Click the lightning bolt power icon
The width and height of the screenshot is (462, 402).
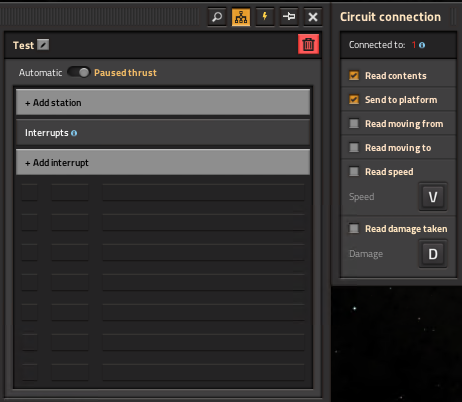point(265,17)
